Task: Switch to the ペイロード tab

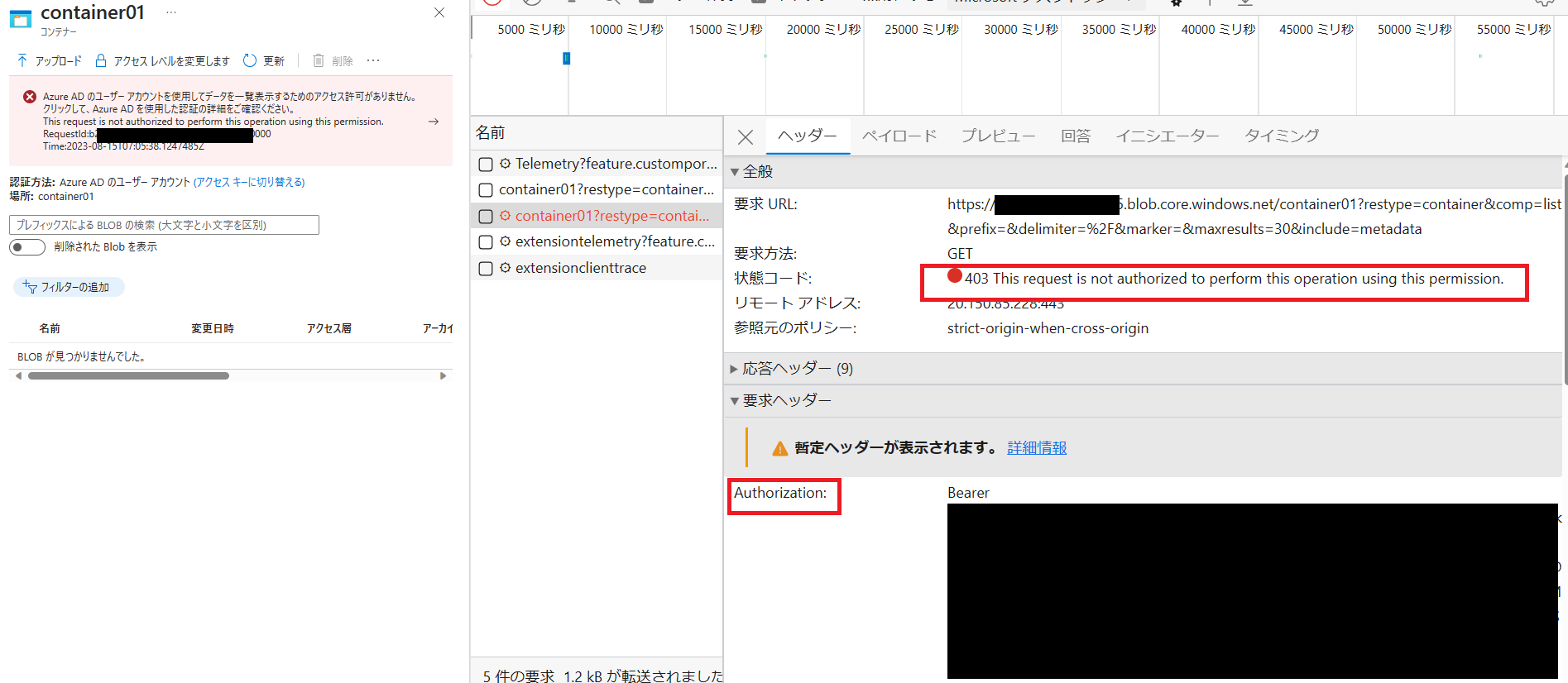Action: (899, 136)
